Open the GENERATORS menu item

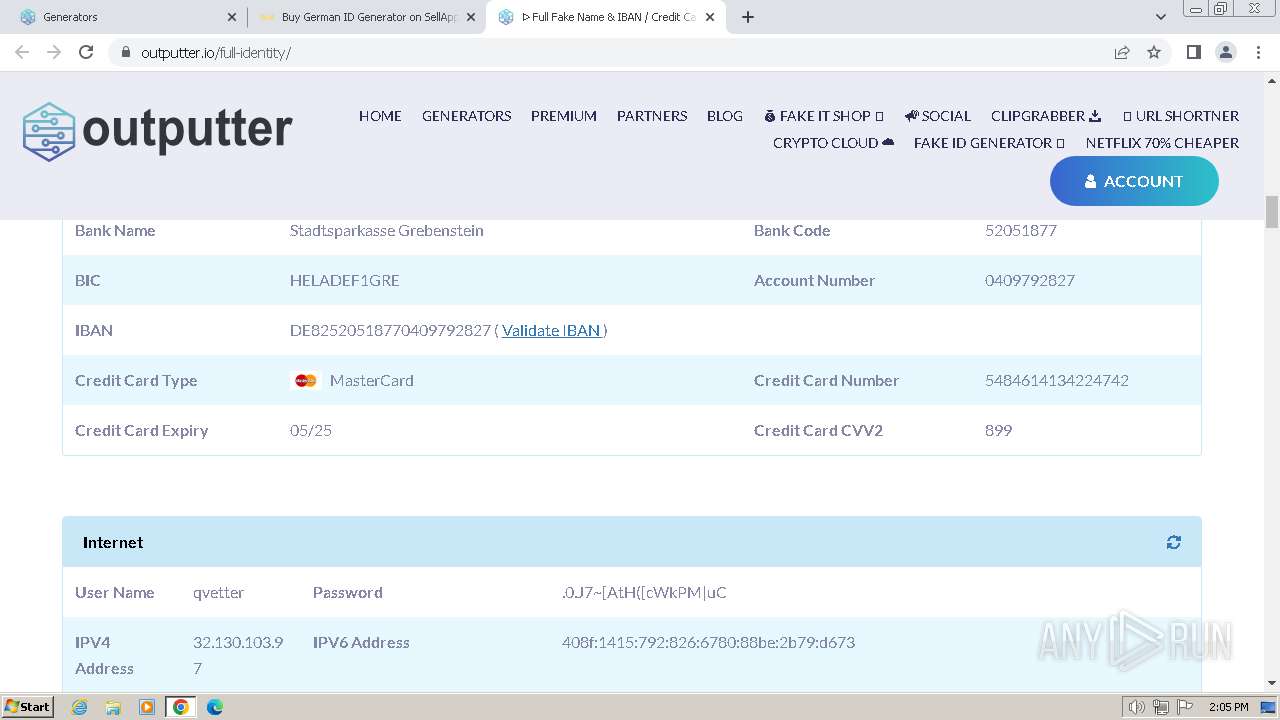(x=466, y=116)
